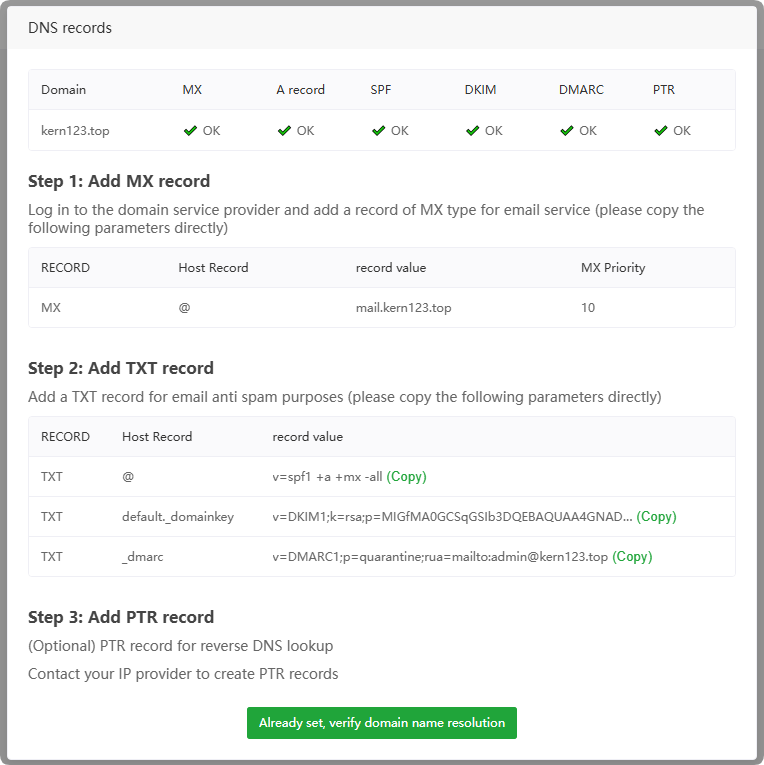Image resolution: width=764 pixels, height=765 pixels.
Task: Click the SPF status checkmark icon
Action: tap(378, 130)
